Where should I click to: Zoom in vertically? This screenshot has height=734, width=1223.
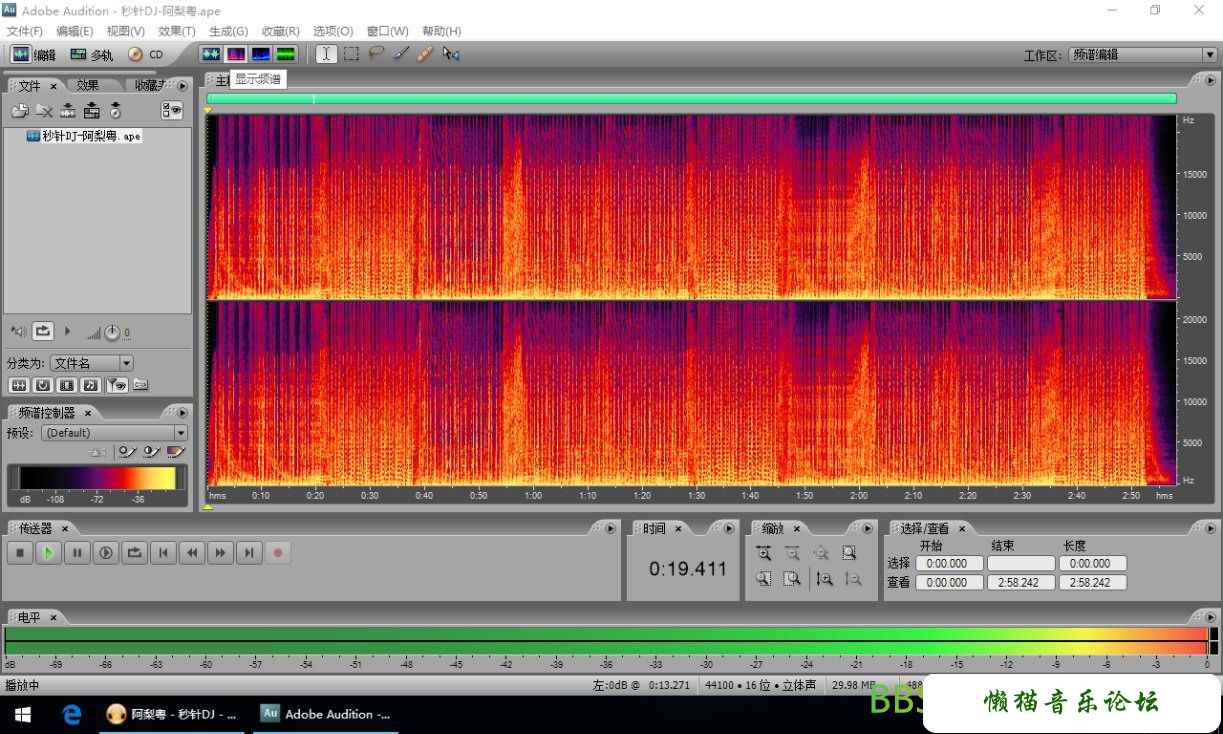click(x=824, y=578)
